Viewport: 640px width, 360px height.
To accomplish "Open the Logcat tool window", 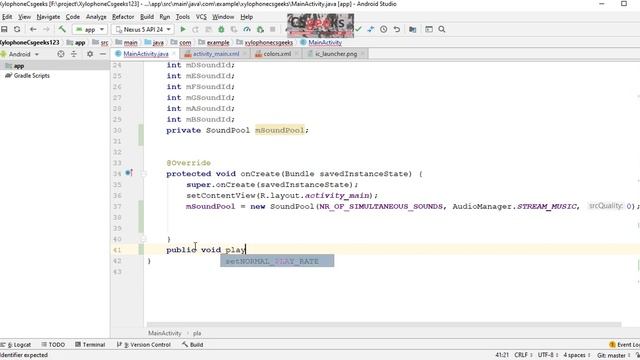I will (16, 345).
